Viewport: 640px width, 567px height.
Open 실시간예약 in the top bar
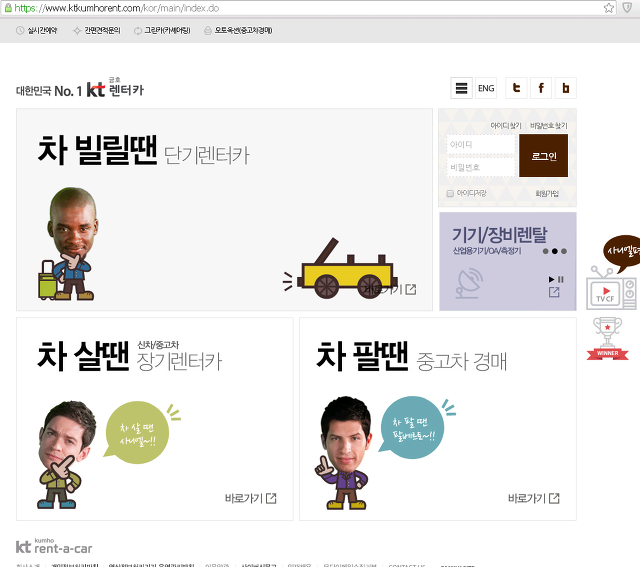(37, 30)
